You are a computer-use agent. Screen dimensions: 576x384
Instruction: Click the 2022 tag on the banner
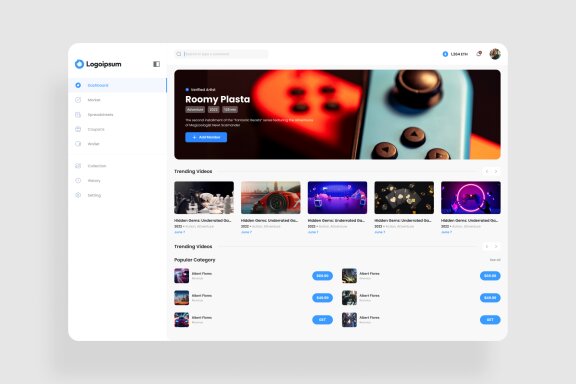213,110
